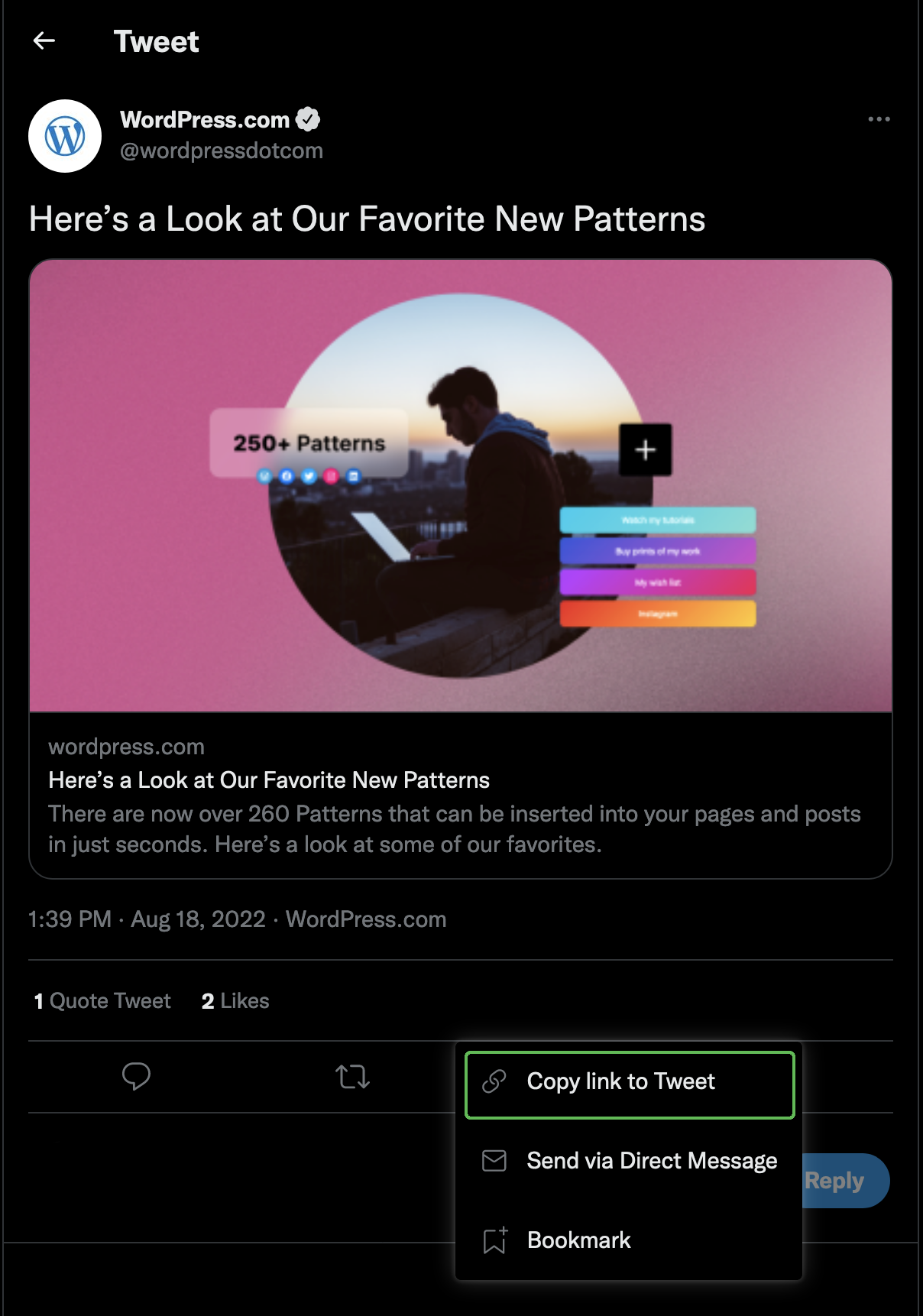This screenshot has width=923, height=1316.
Task: Click the WordPress.com source label
Action: point(366,919)
